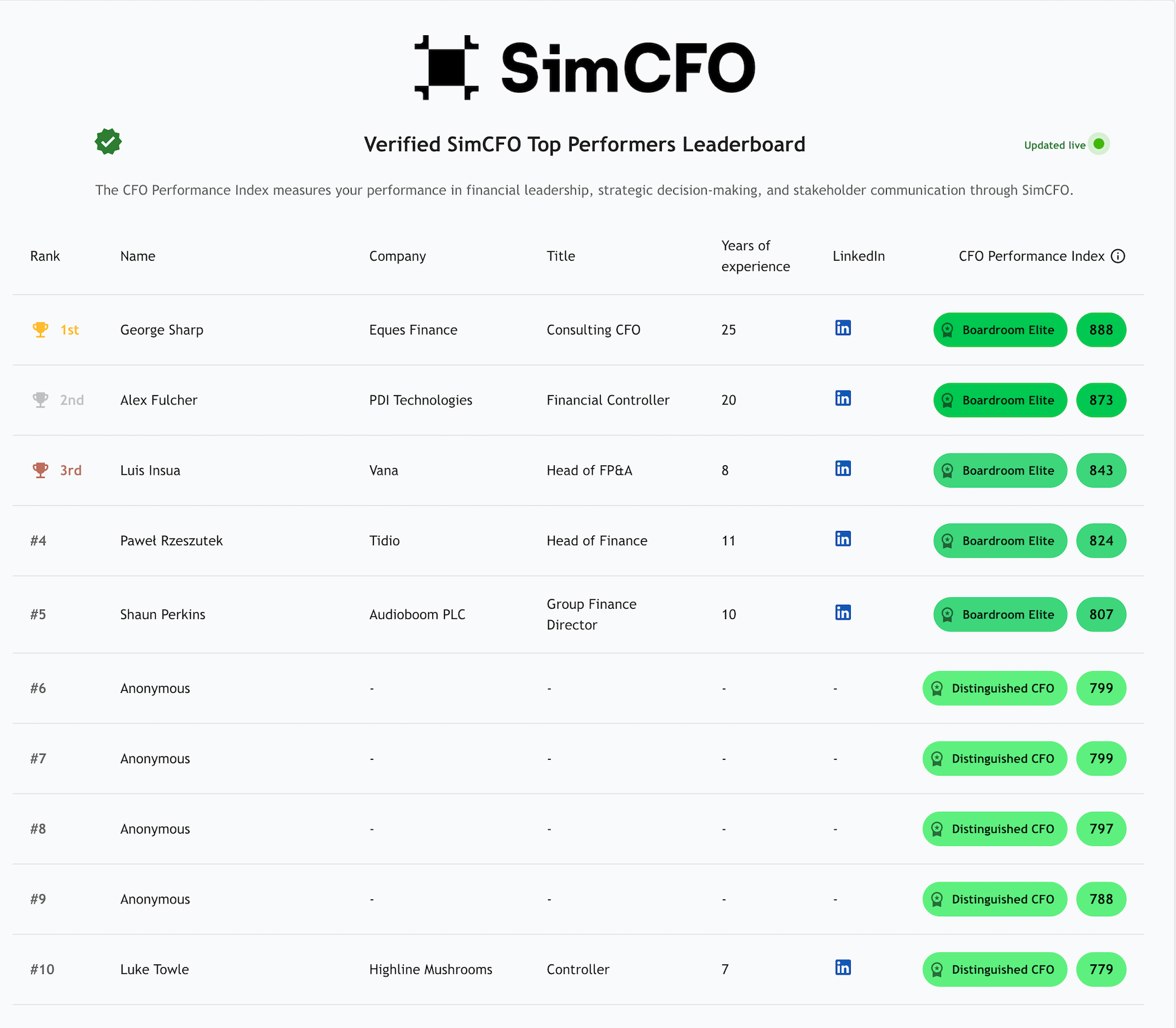
Task: Click the 807 score pill
Action: 1101,615
